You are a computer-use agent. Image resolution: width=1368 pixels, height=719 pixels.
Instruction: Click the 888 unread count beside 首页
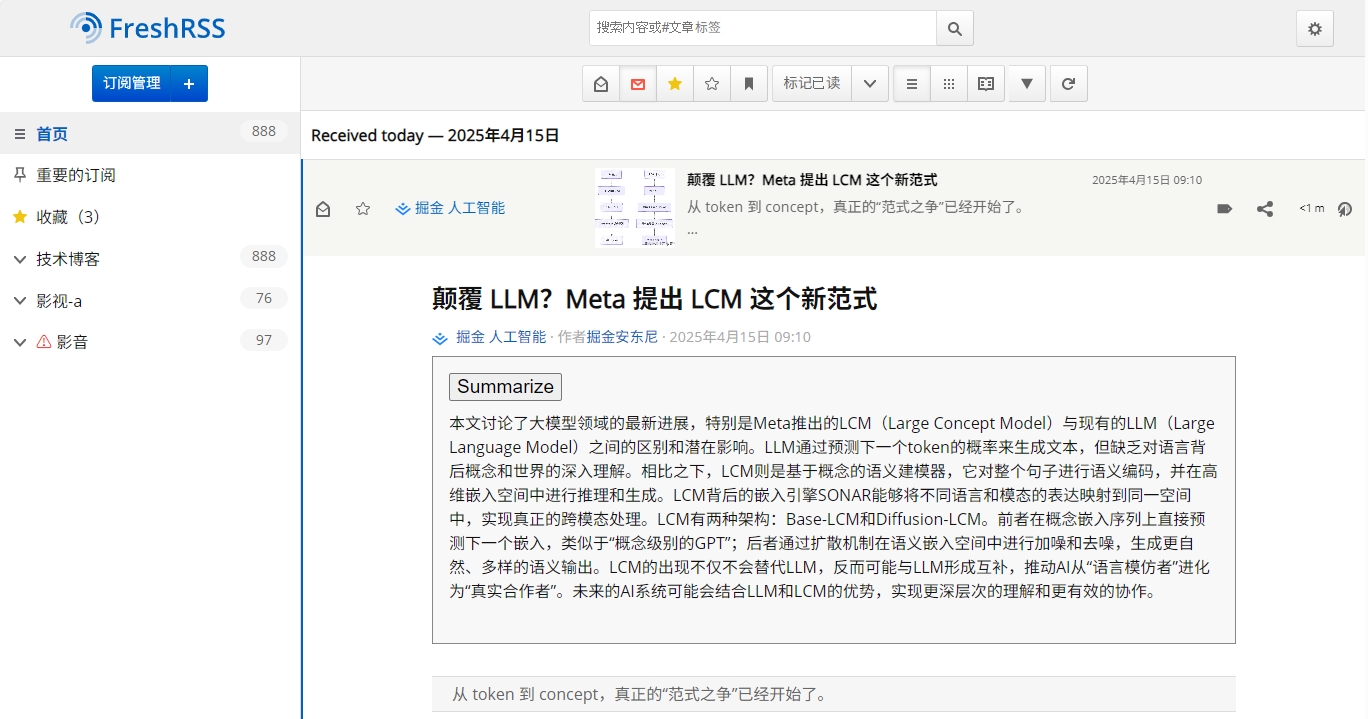coord(264,132)
